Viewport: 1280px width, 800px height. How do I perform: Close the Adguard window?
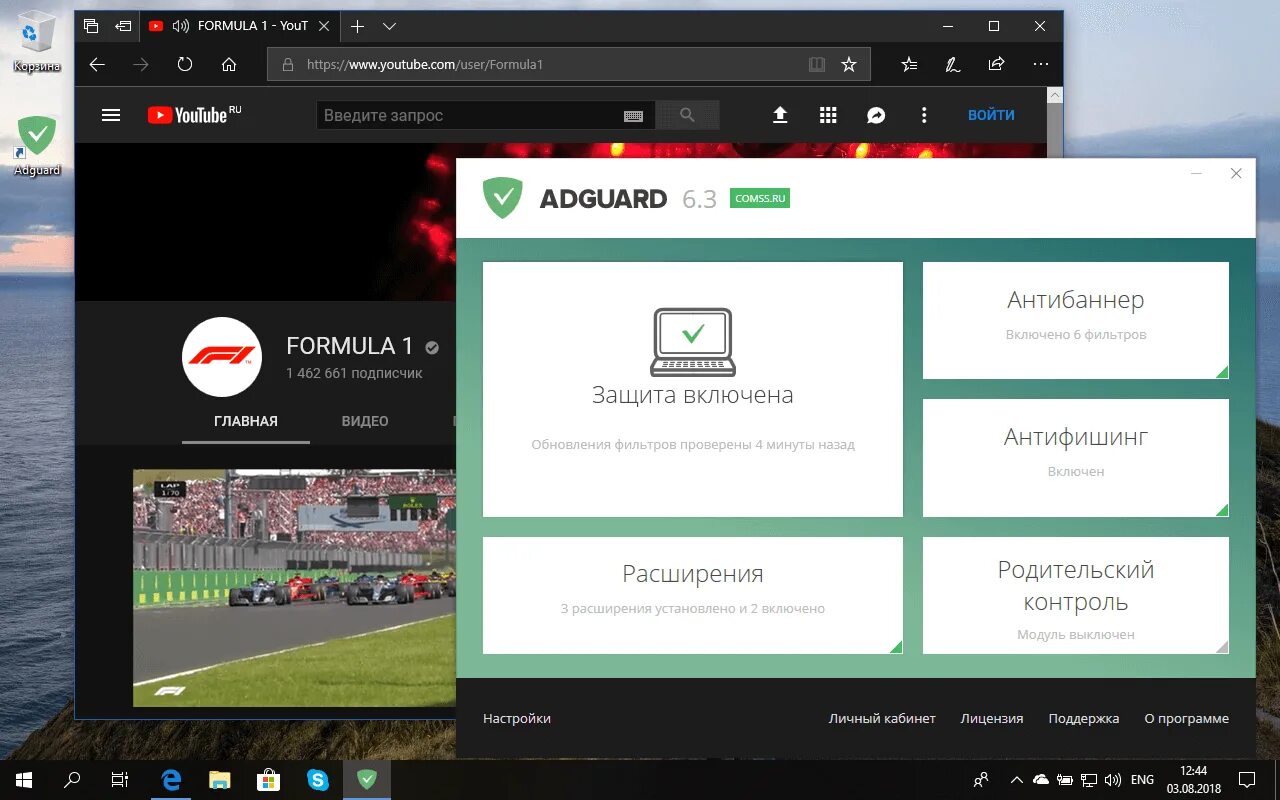1236,174
